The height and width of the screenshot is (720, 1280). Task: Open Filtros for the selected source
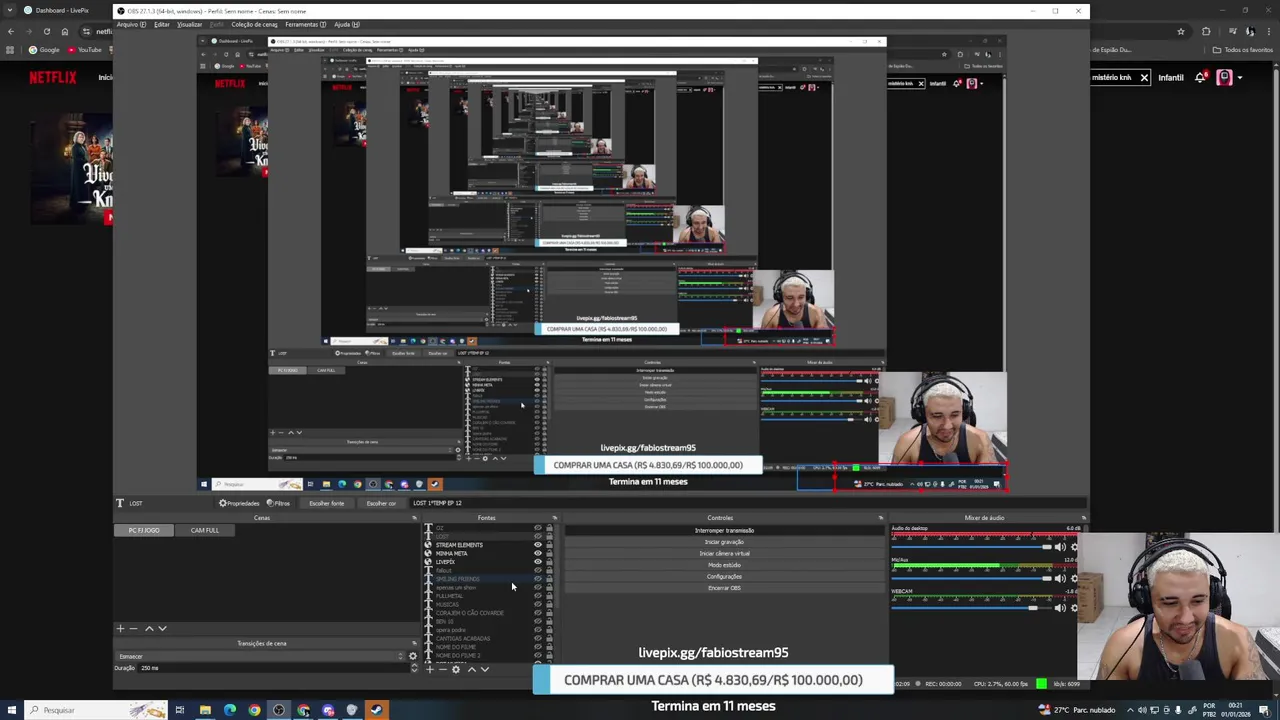279,503
